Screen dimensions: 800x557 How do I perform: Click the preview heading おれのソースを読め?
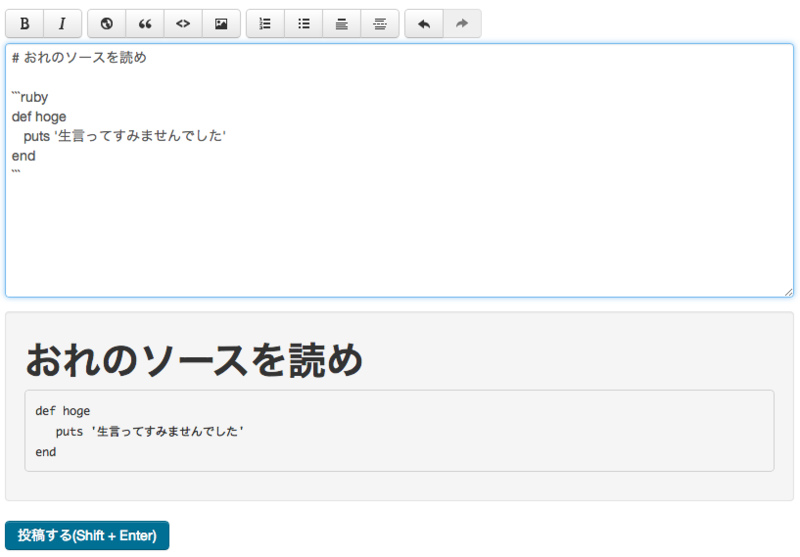[194, 360]
